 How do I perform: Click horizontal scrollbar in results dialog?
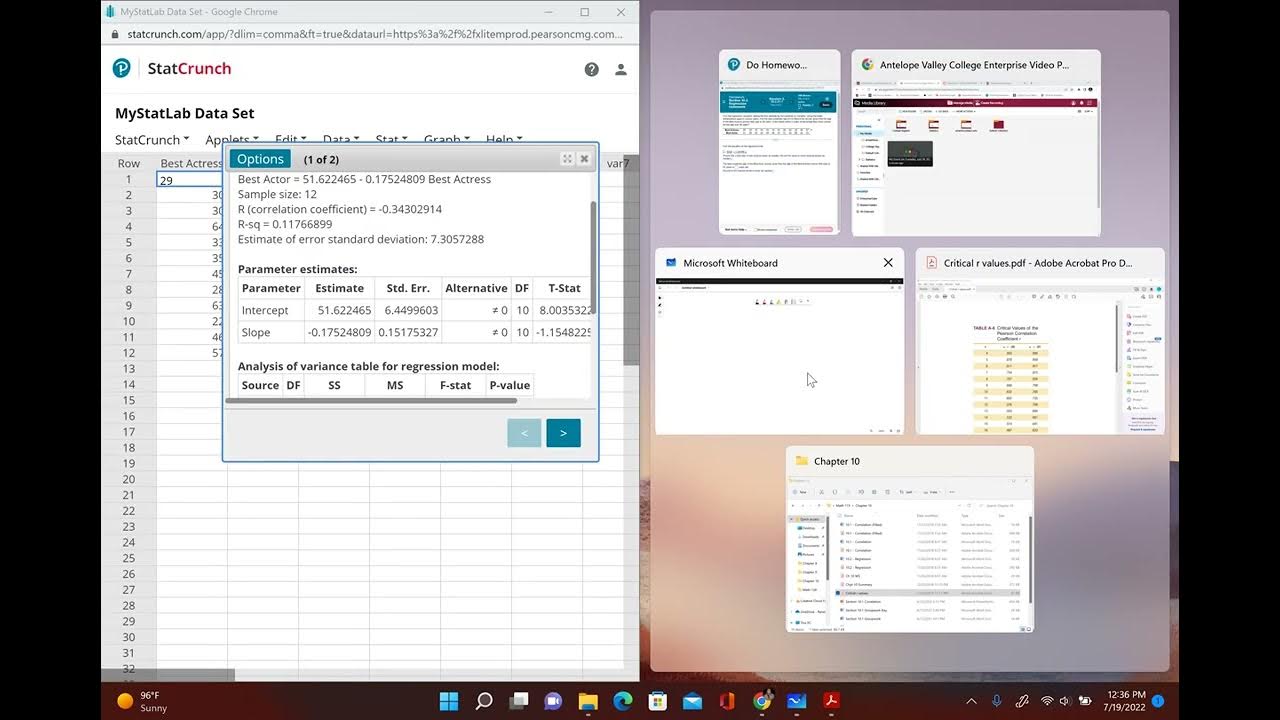[x=371, y=400]
